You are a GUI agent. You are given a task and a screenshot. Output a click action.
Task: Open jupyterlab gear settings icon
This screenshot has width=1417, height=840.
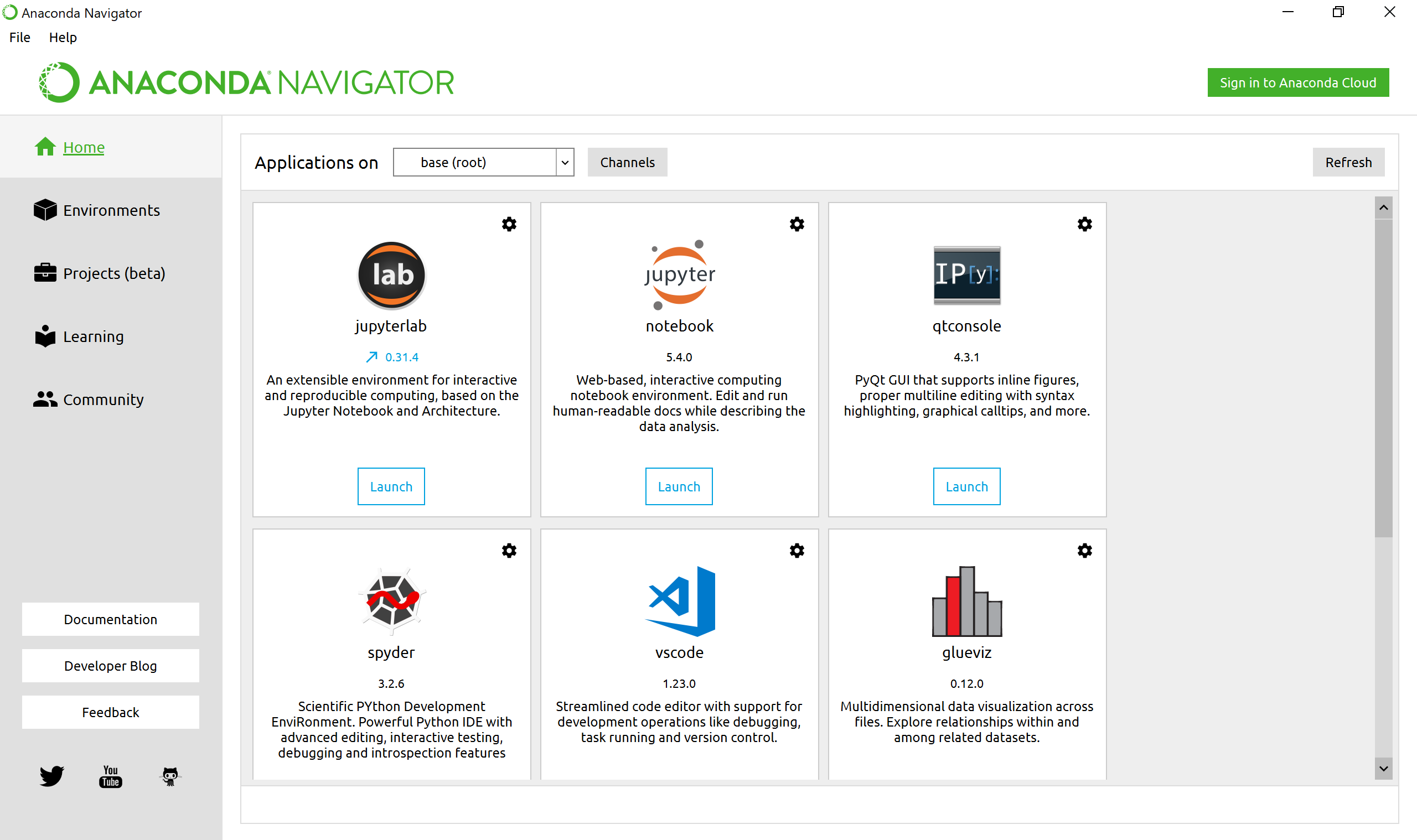point(509,224)
